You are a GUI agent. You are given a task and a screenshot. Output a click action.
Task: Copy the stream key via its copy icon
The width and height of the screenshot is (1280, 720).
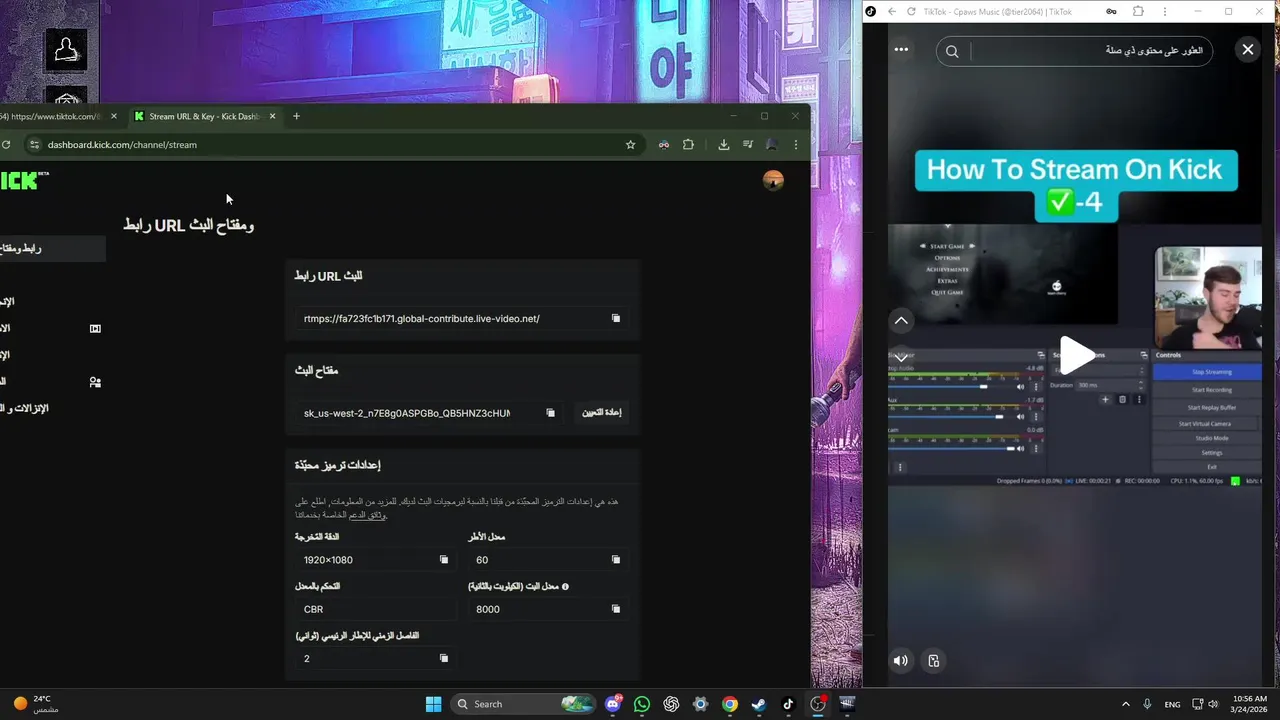[550, 412]
